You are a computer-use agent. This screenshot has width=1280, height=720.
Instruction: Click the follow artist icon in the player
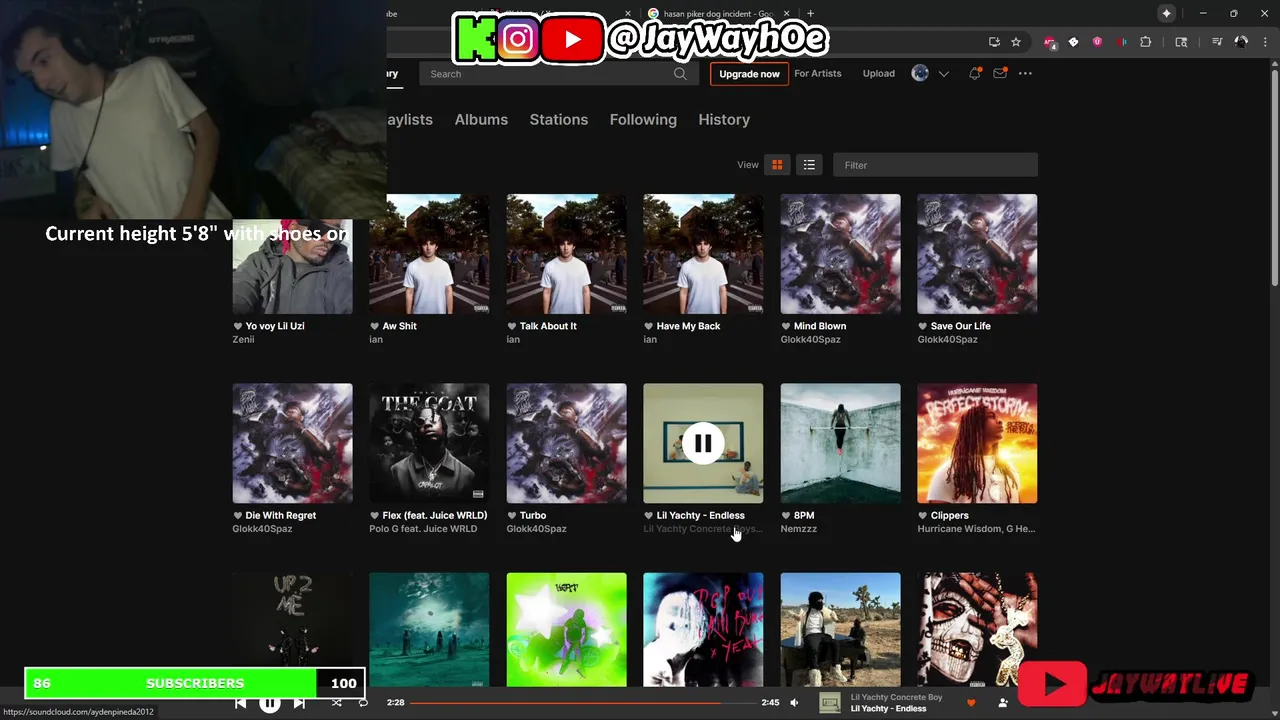click(x=1003, y=703)
